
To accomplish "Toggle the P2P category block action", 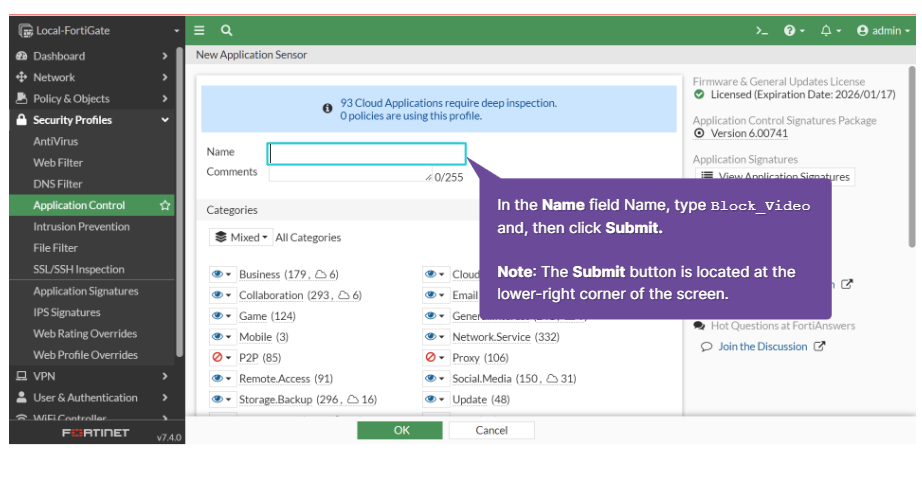I will point(222,357).
